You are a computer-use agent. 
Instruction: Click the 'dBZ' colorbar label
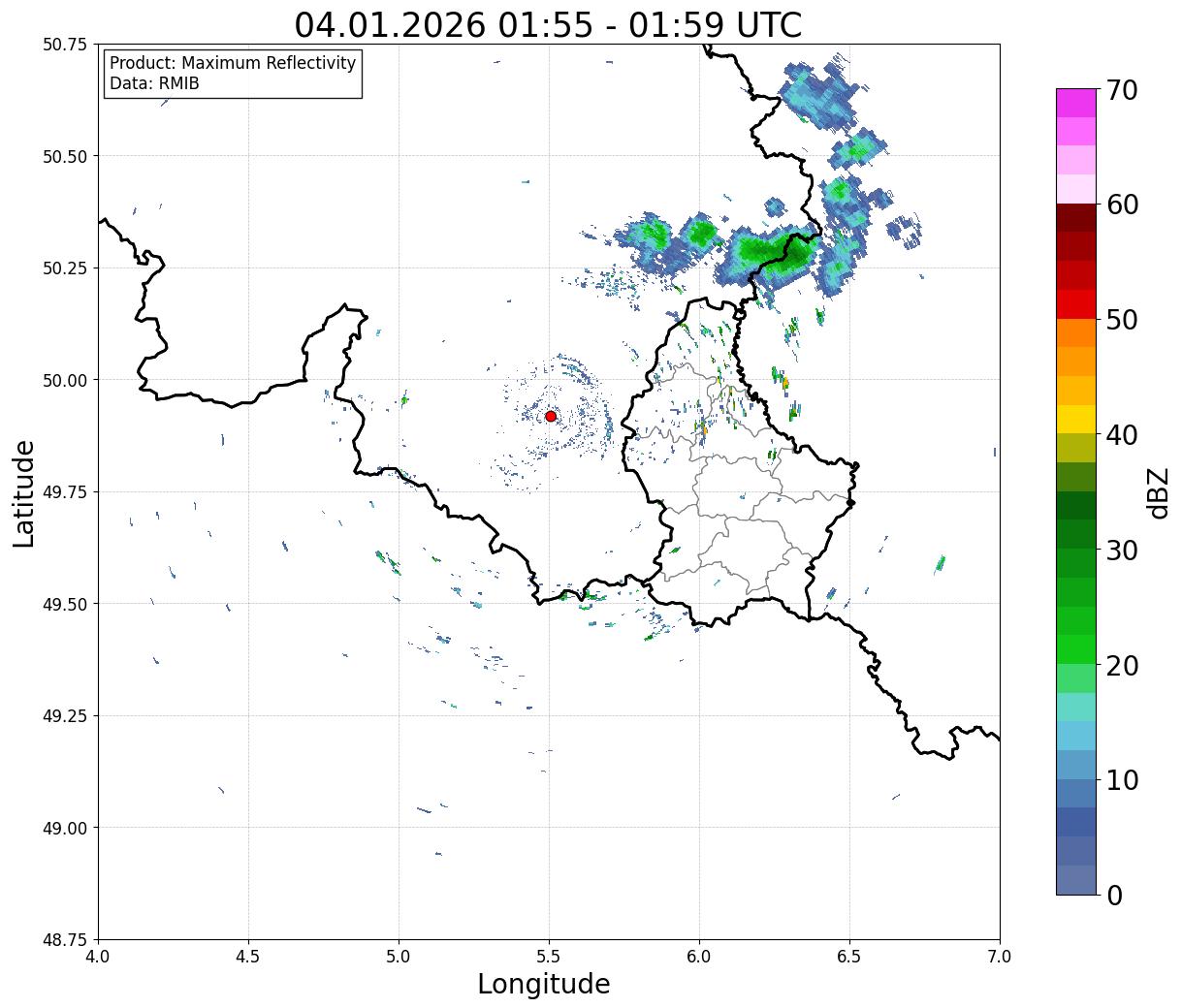click(1159, 492)
